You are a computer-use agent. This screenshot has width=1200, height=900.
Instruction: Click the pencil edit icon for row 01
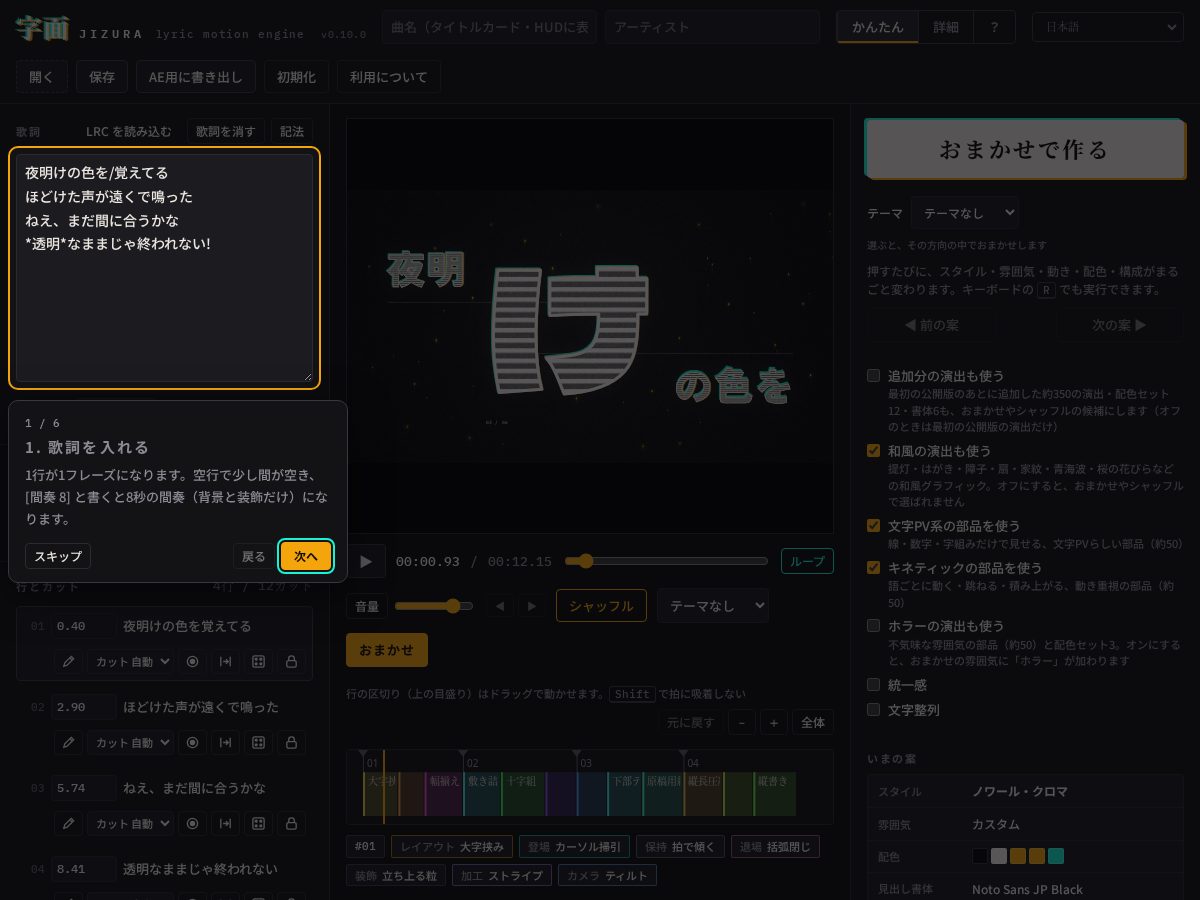[x=68, y=662]
